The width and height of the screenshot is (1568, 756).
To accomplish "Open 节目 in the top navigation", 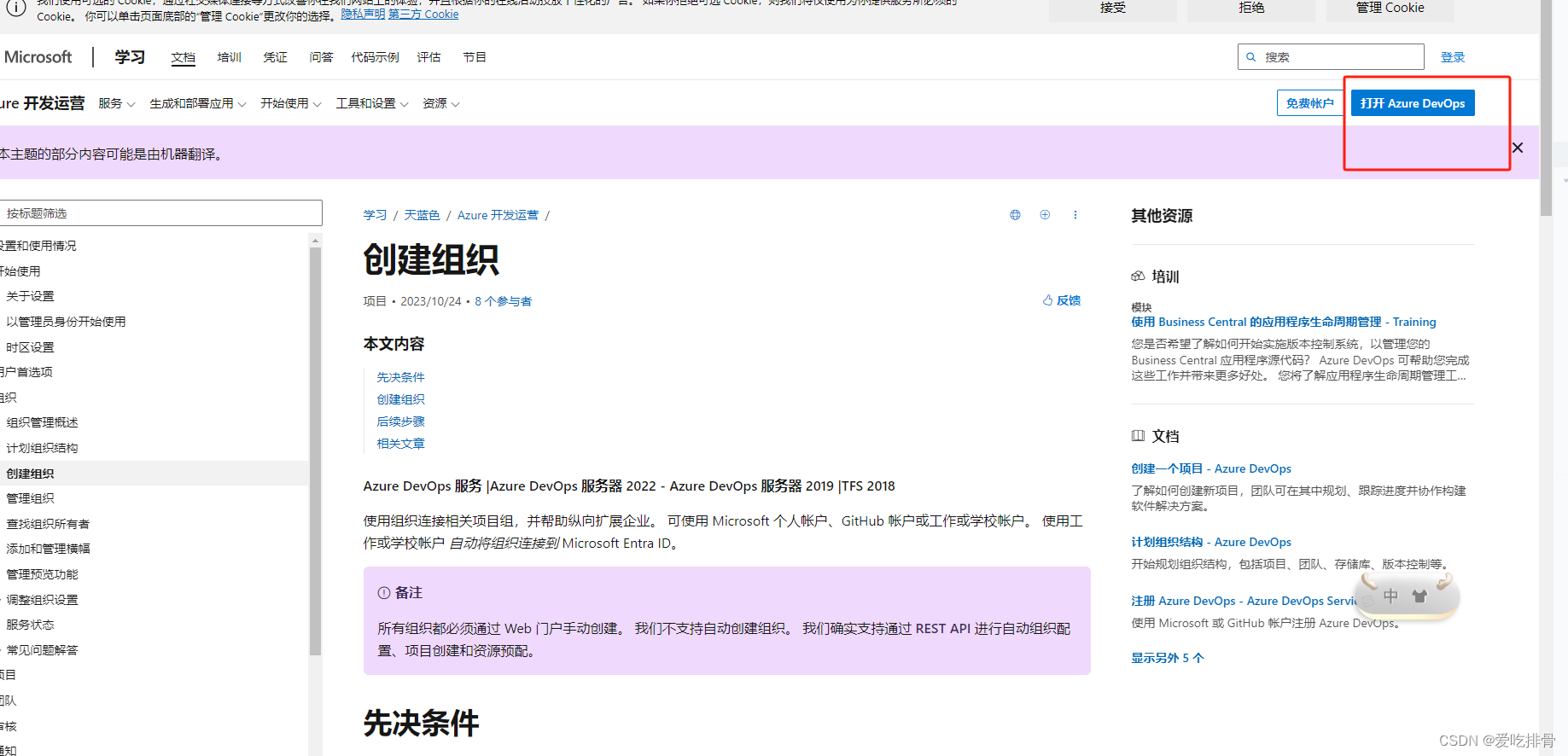I will (x=475, y=57).
